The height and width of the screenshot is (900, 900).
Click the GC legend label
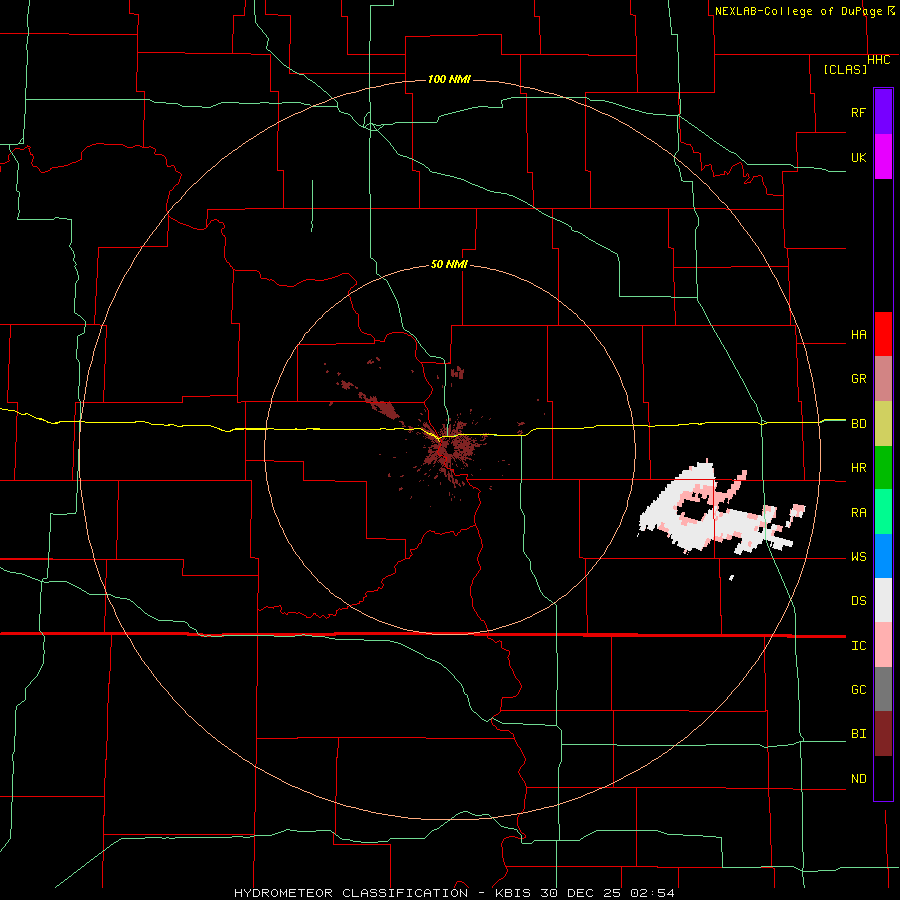[858, 690]
